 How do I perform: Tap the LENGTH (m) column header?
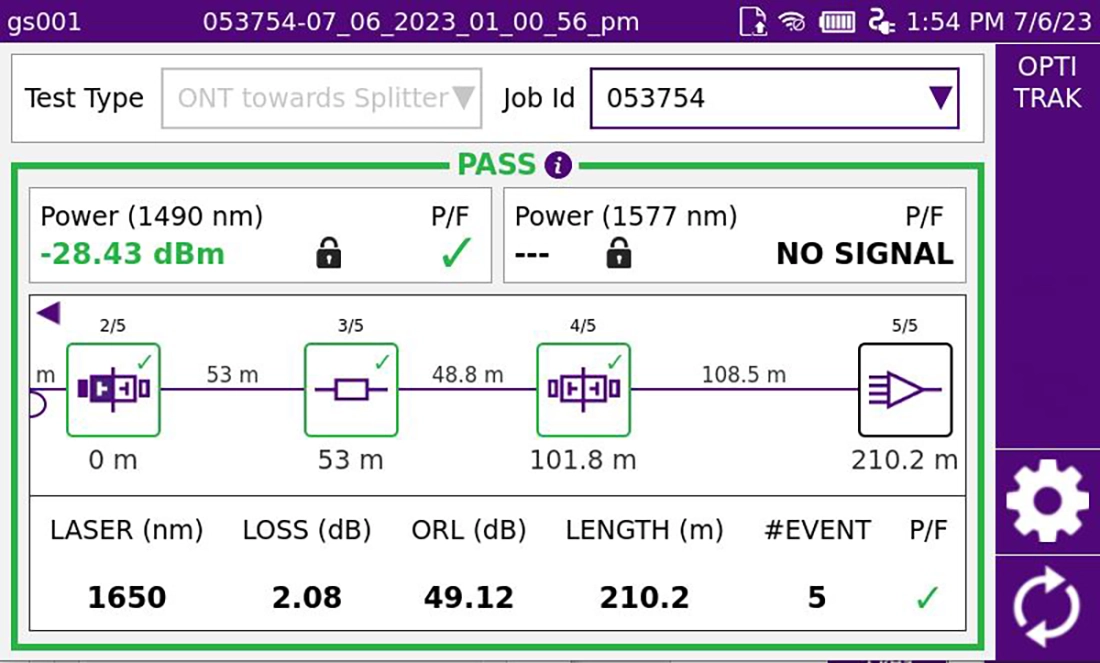(x=644, y=530)
